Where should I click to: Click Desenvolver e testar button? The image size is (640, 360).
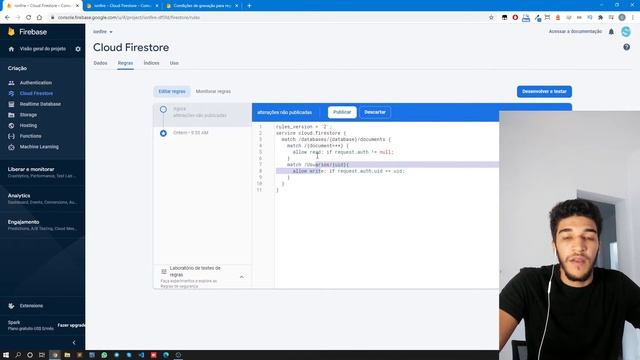click(x=544, y=91)
